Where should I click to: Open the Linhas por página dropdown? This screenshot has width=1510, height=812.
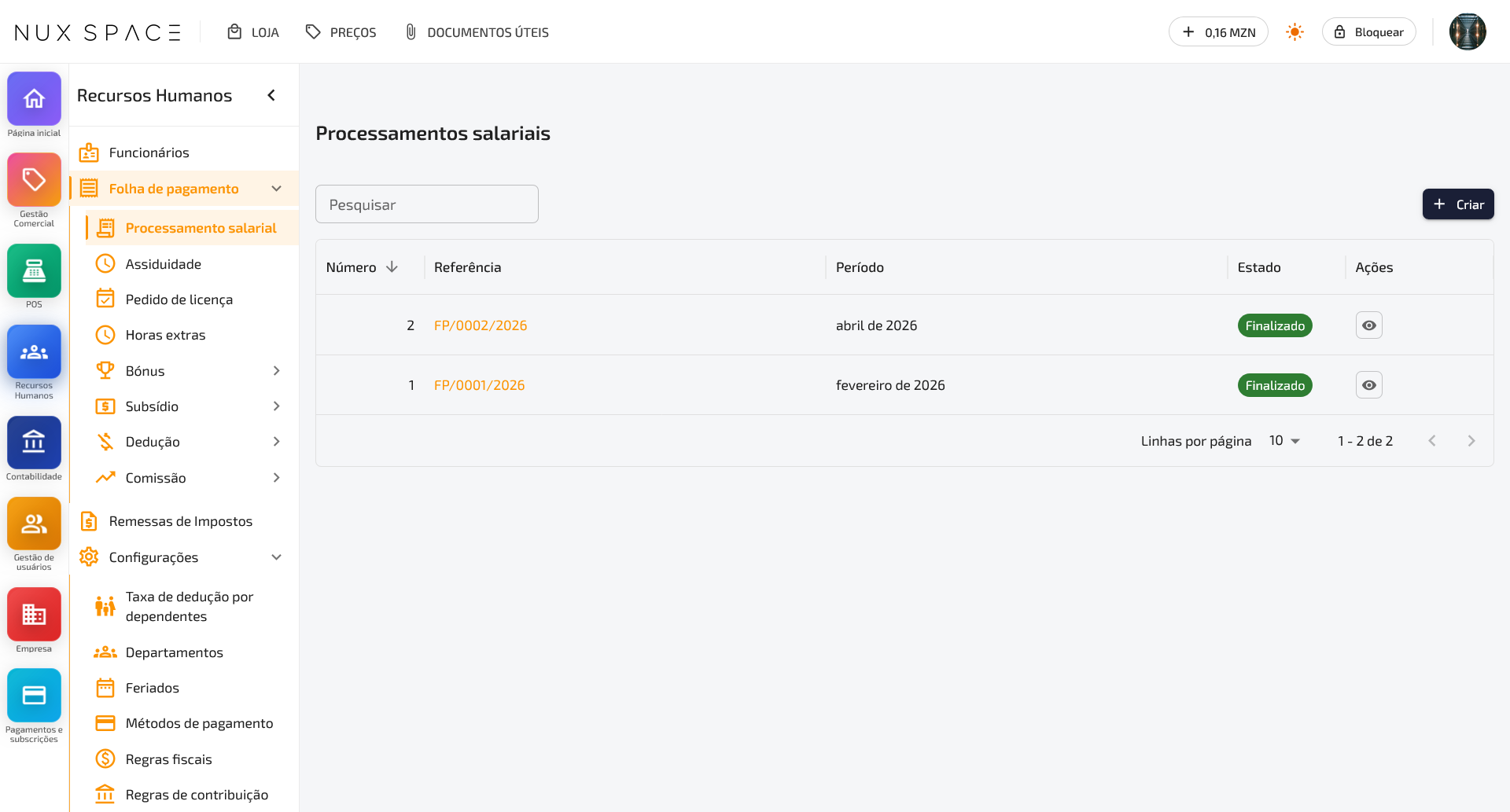coord(1284,441)
